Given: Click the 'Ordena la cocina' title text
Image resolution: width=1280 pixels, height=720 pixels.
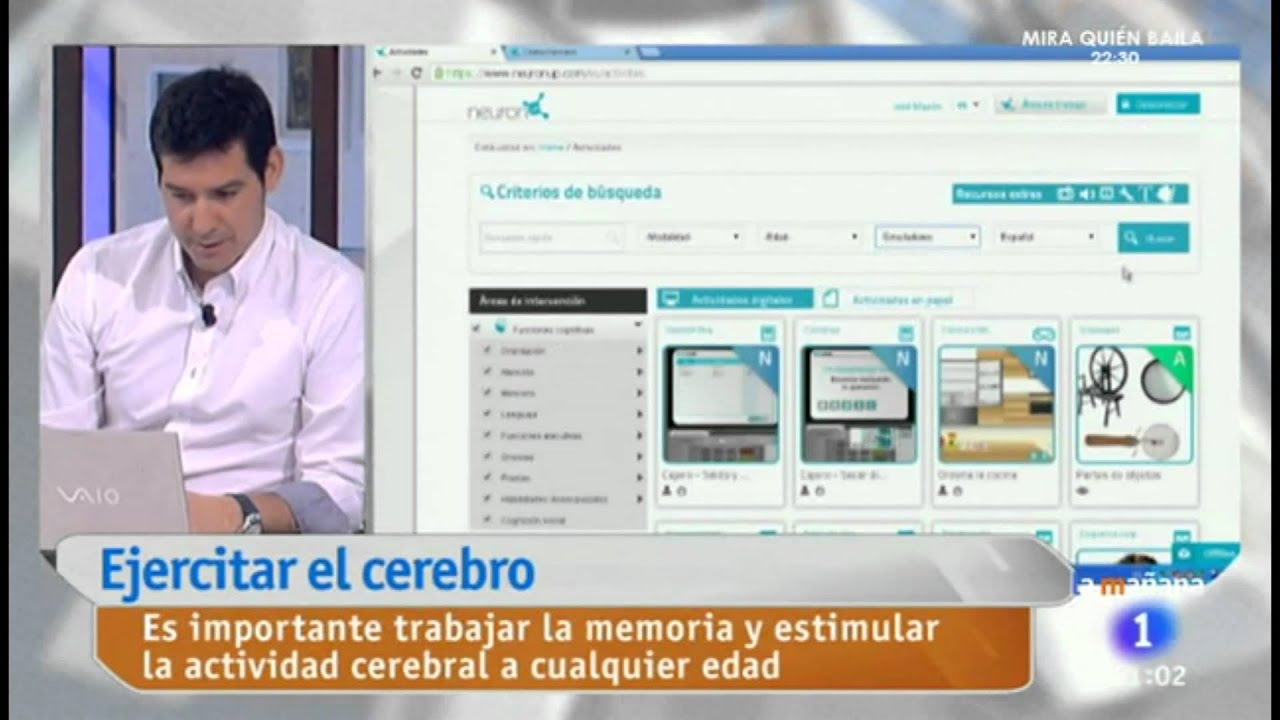Looking at the screenshot, I should (x=977, y=475).
